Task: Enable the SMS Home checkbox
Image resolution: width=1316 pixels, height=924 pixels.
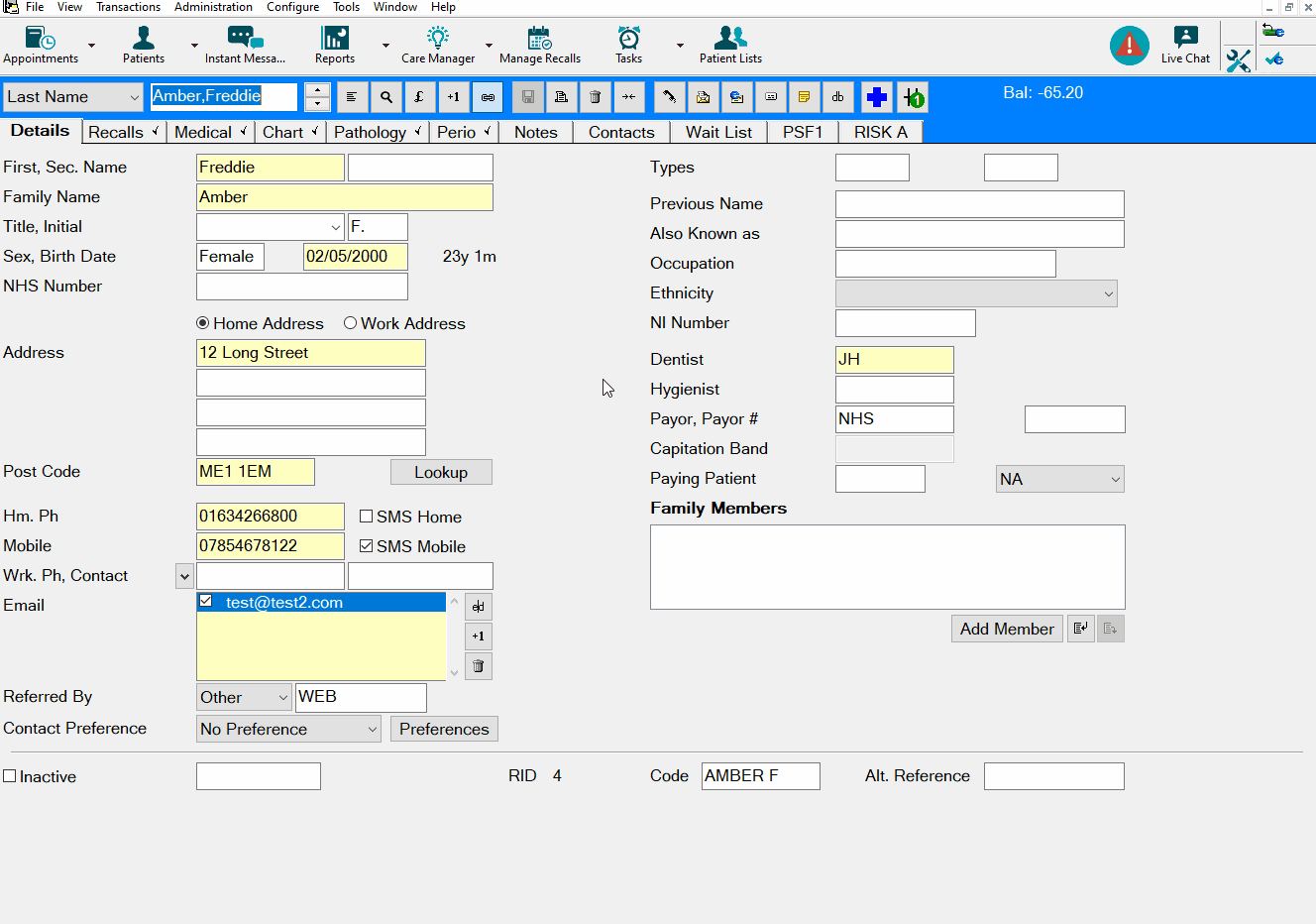Action: coord(366,517)
